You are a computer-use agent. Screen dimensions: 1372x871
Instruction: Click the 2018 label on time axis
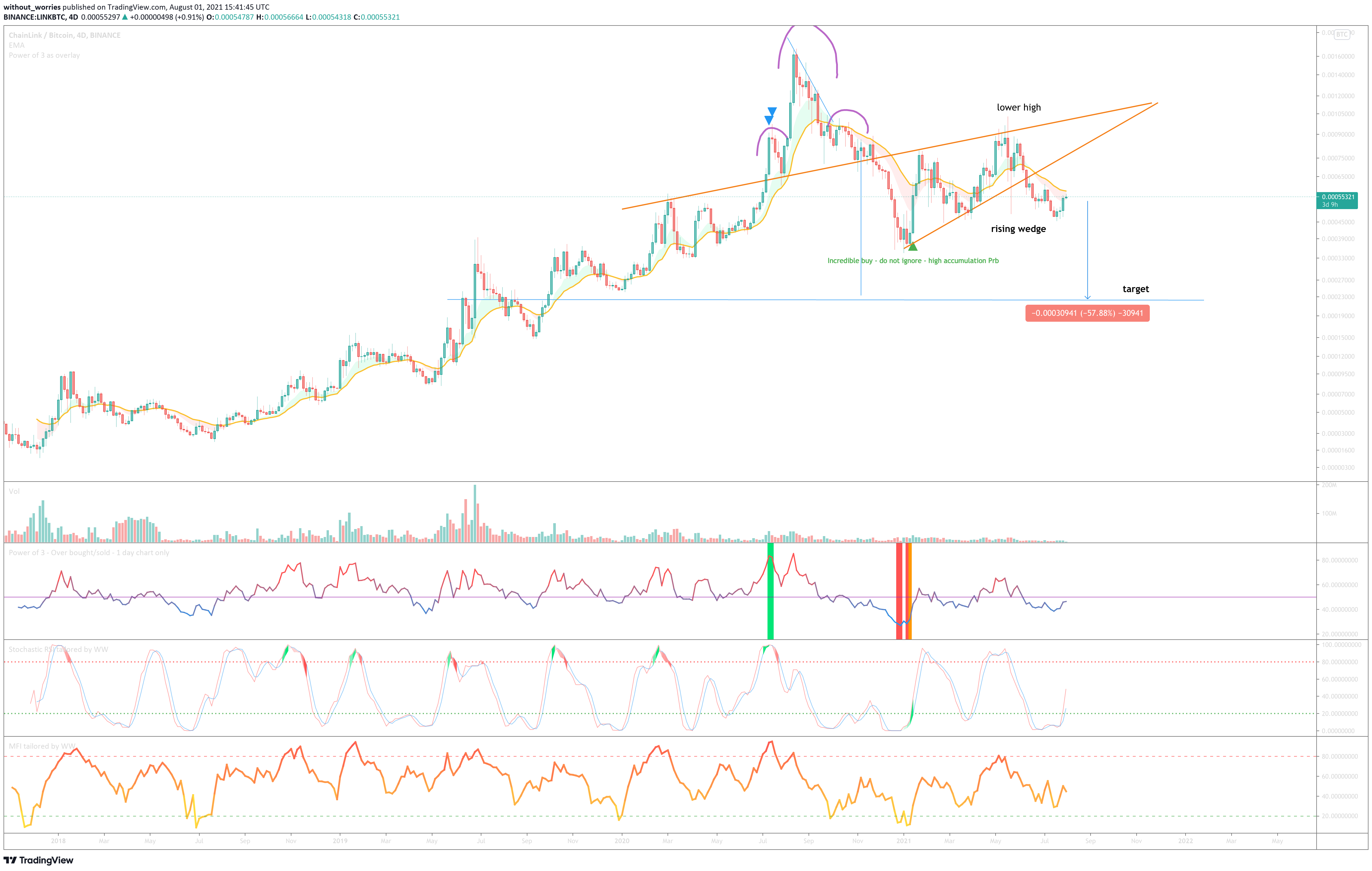pyautogui.click(x=58, y=841)
